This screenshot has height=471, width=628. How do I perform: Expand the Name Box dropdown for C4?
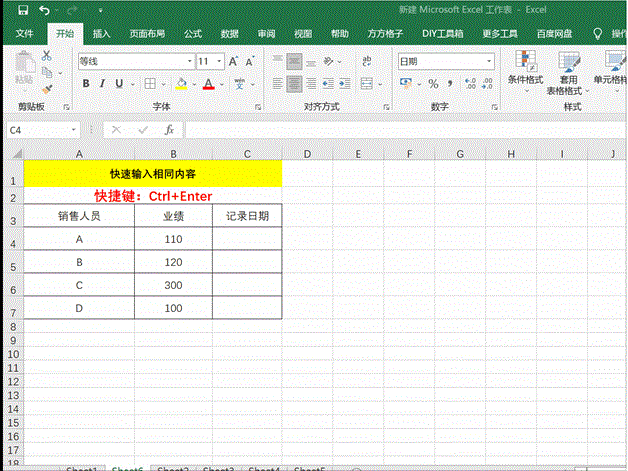pos(73,130)
